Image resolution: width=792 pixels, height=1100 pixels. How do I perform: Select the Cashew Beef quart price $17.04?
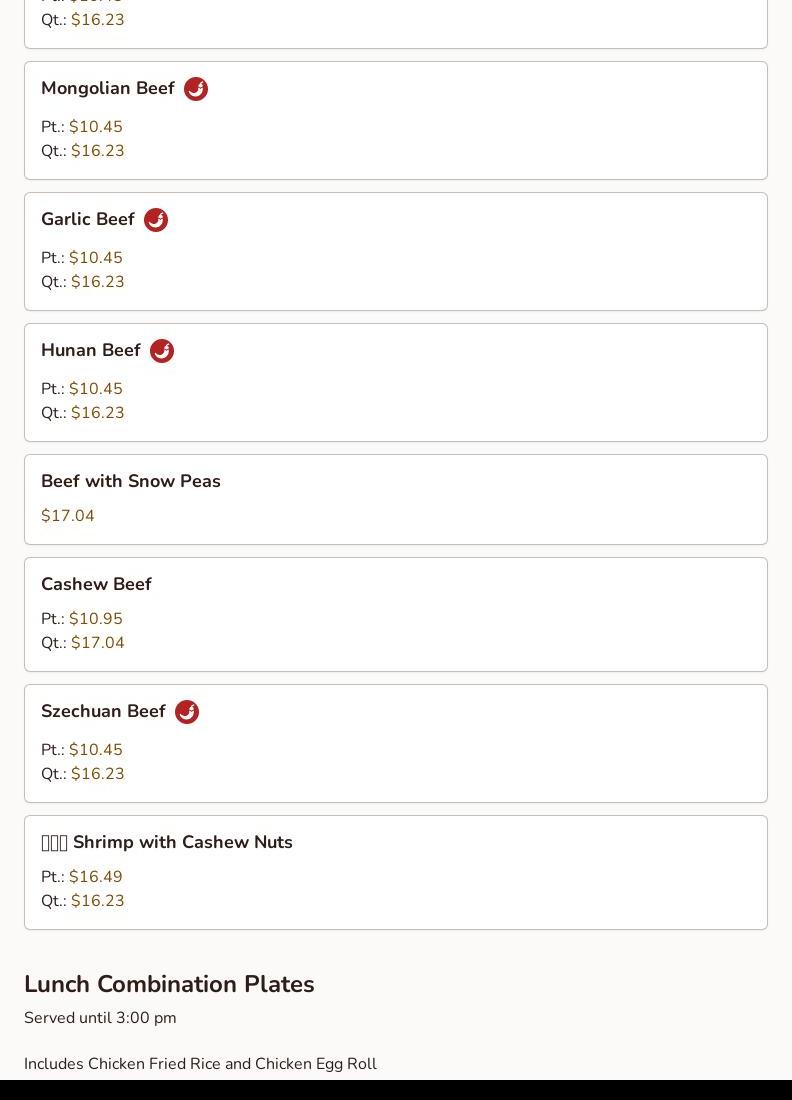[x=98, y=643]
